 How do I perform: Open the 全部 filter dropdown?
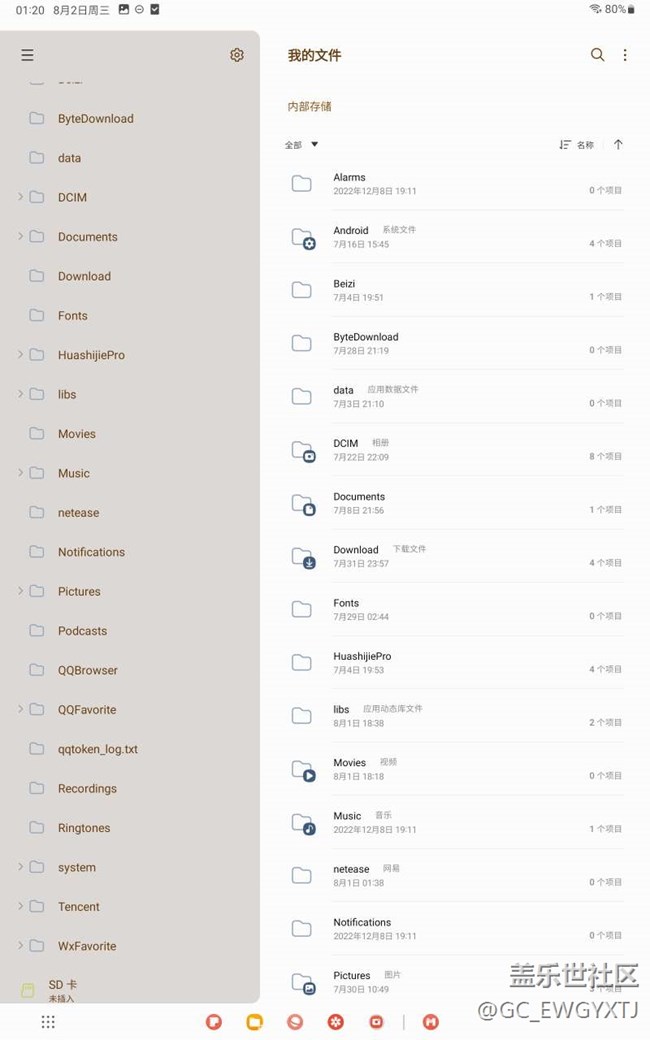tap(301, 145)
